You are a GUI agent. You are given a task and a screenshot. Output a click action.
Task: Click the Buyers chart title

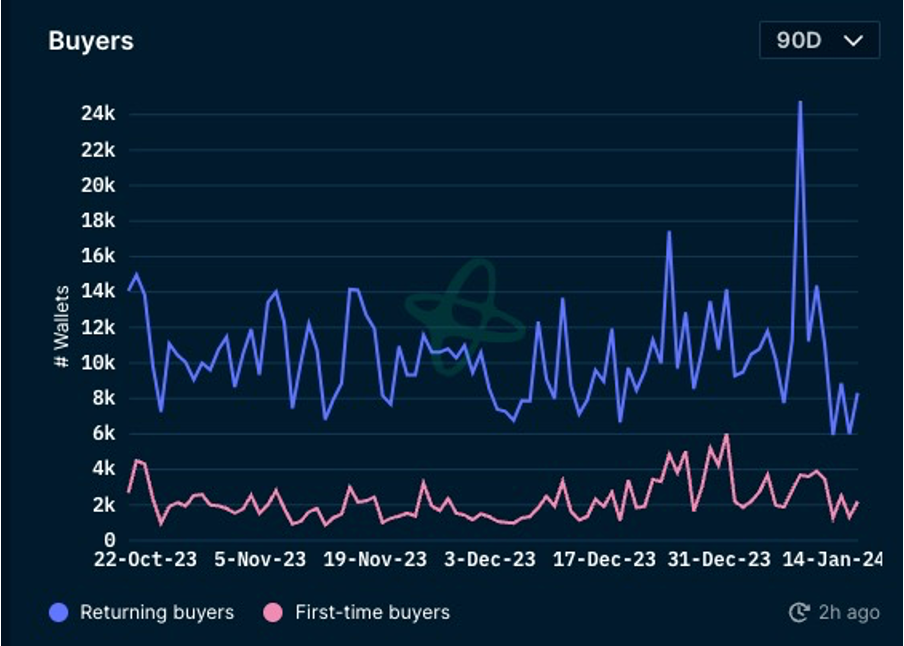(91, 41)
